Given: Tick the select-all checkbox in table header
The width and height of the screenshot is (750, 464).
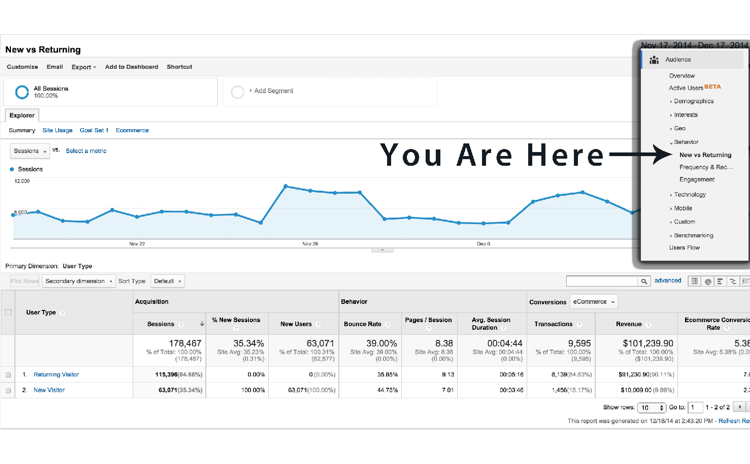Looking at the screenshot, I should pos(8,312).
